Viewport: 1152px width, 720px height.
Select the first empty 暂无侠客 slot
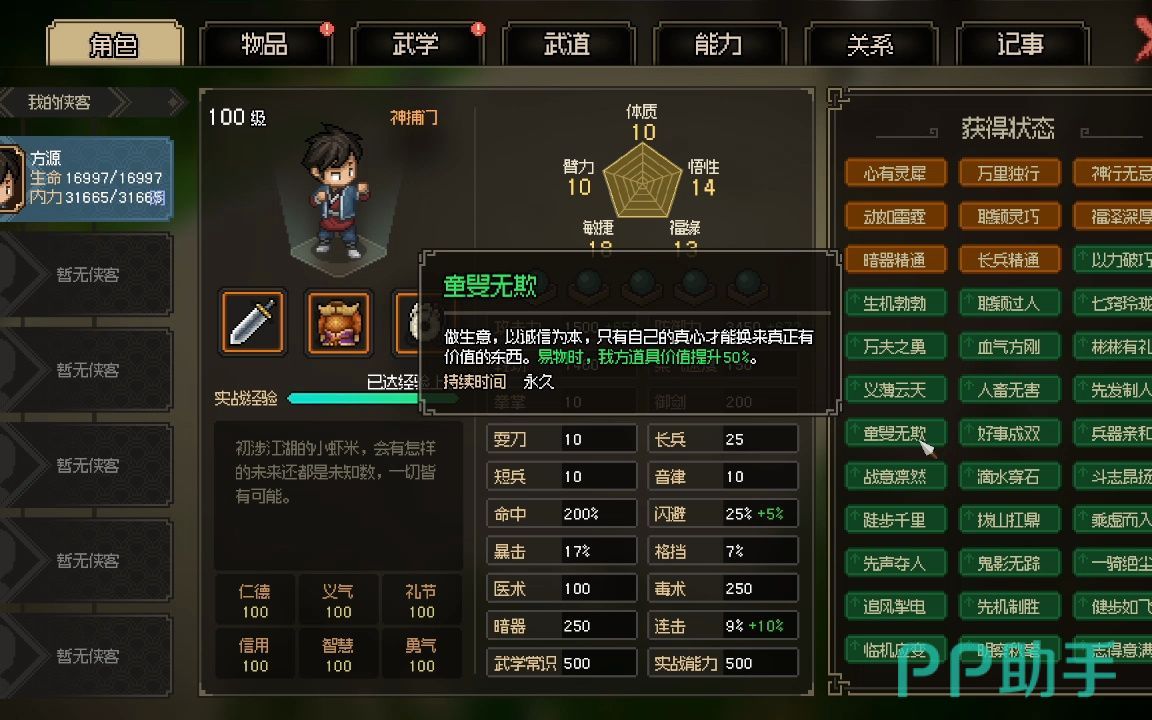coord(86,274)
